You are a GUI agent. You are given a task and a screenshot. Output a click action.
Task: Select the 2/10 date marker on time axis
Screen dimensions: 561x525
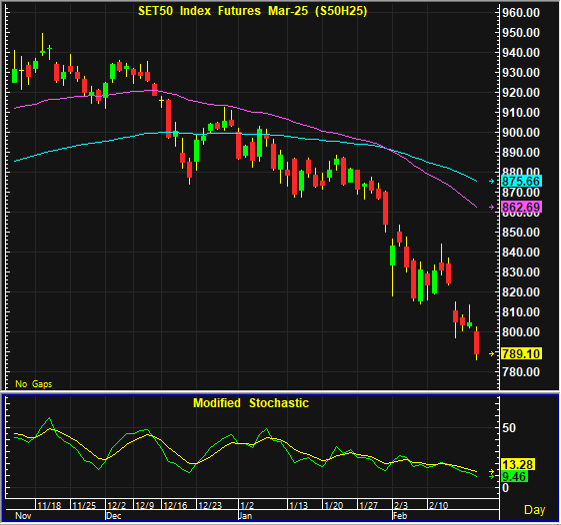point(439,505)
